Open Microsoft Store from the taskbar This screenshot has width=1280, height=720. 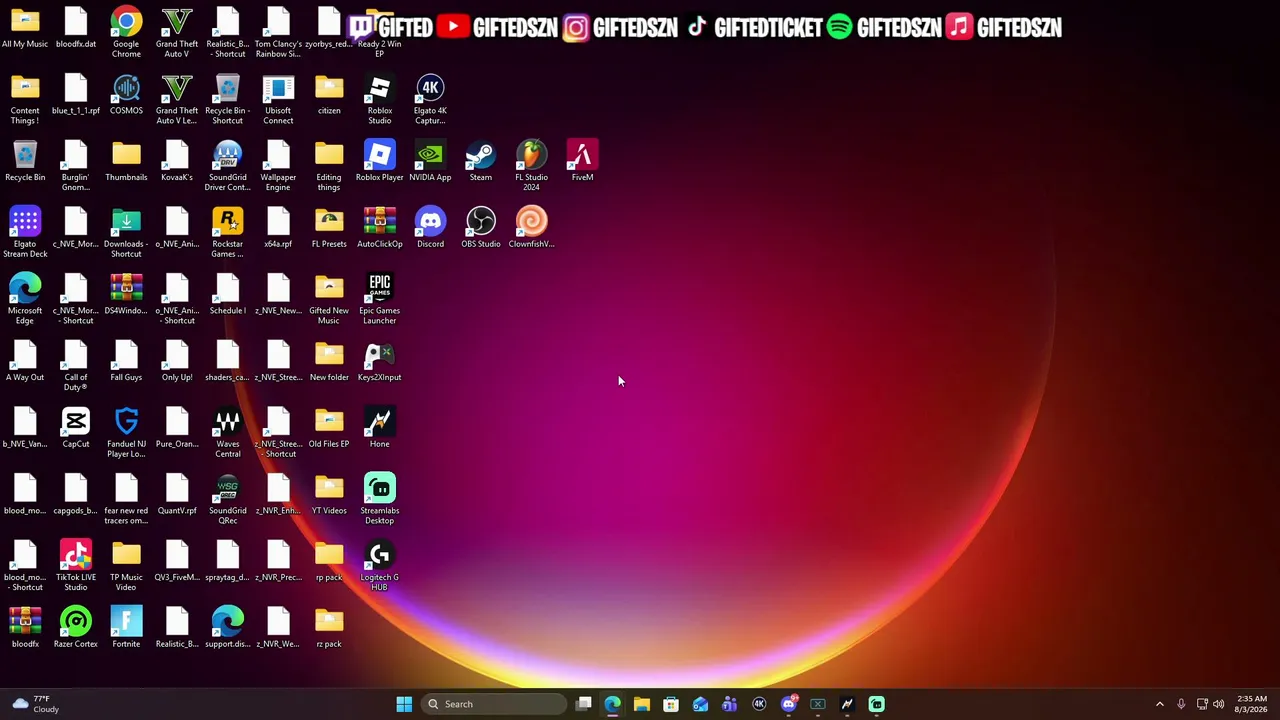coord(671,704)
